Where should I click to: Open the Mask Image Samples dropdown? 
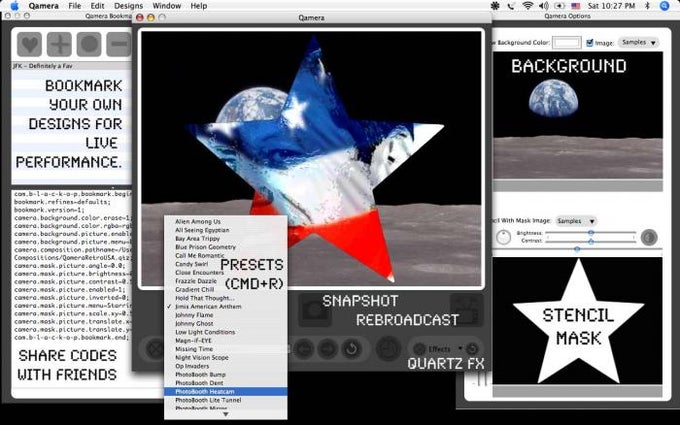point(576,221)
